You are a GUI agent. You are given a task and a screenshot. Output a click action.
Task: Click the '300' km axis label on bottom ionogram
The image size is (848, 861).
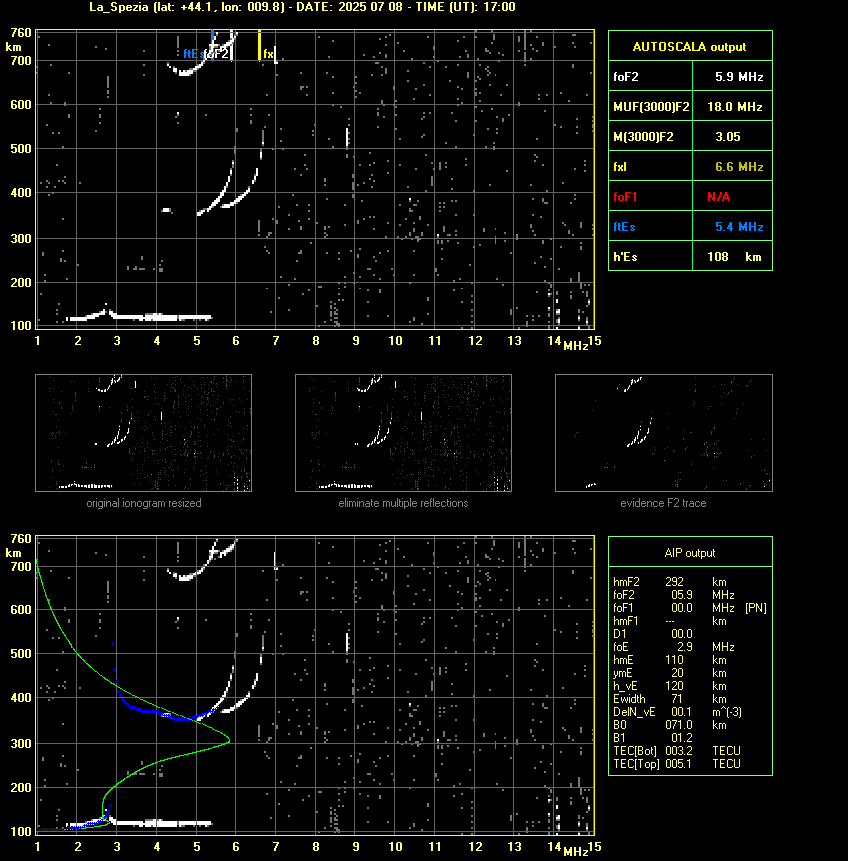(x=21, y=743)
